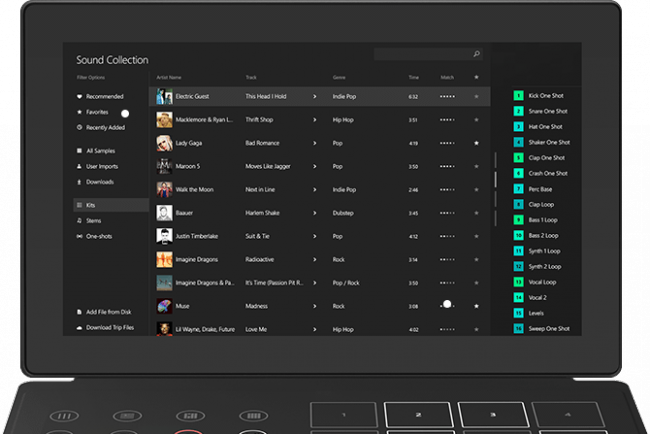Open the User Imports section
Screen dimensions: 650x434
point(102,167)
